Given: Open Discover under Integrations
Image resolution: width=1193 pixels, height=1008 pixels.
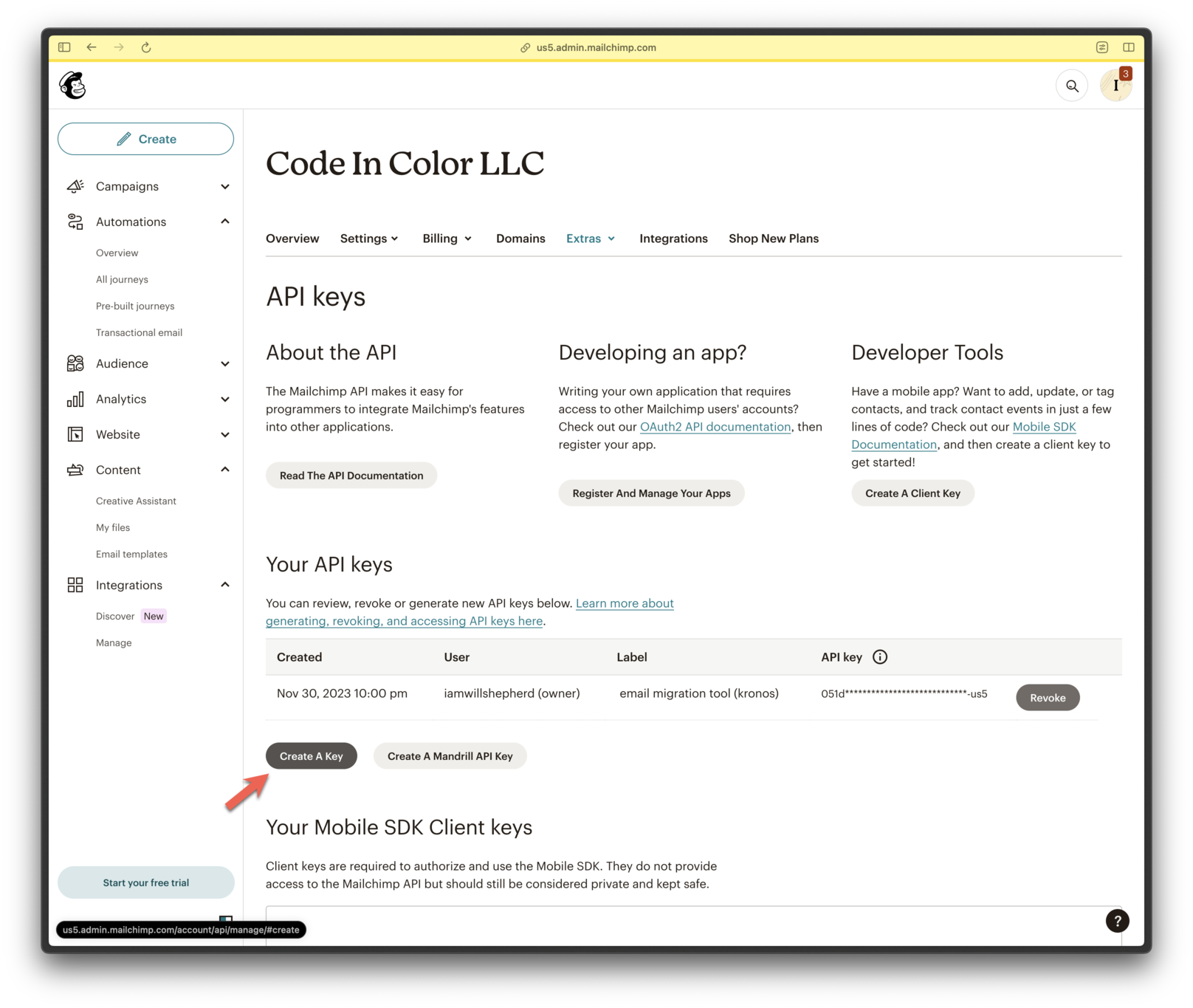Looking at the screenshot, I should pyautogui.click(x=115, y=616).
